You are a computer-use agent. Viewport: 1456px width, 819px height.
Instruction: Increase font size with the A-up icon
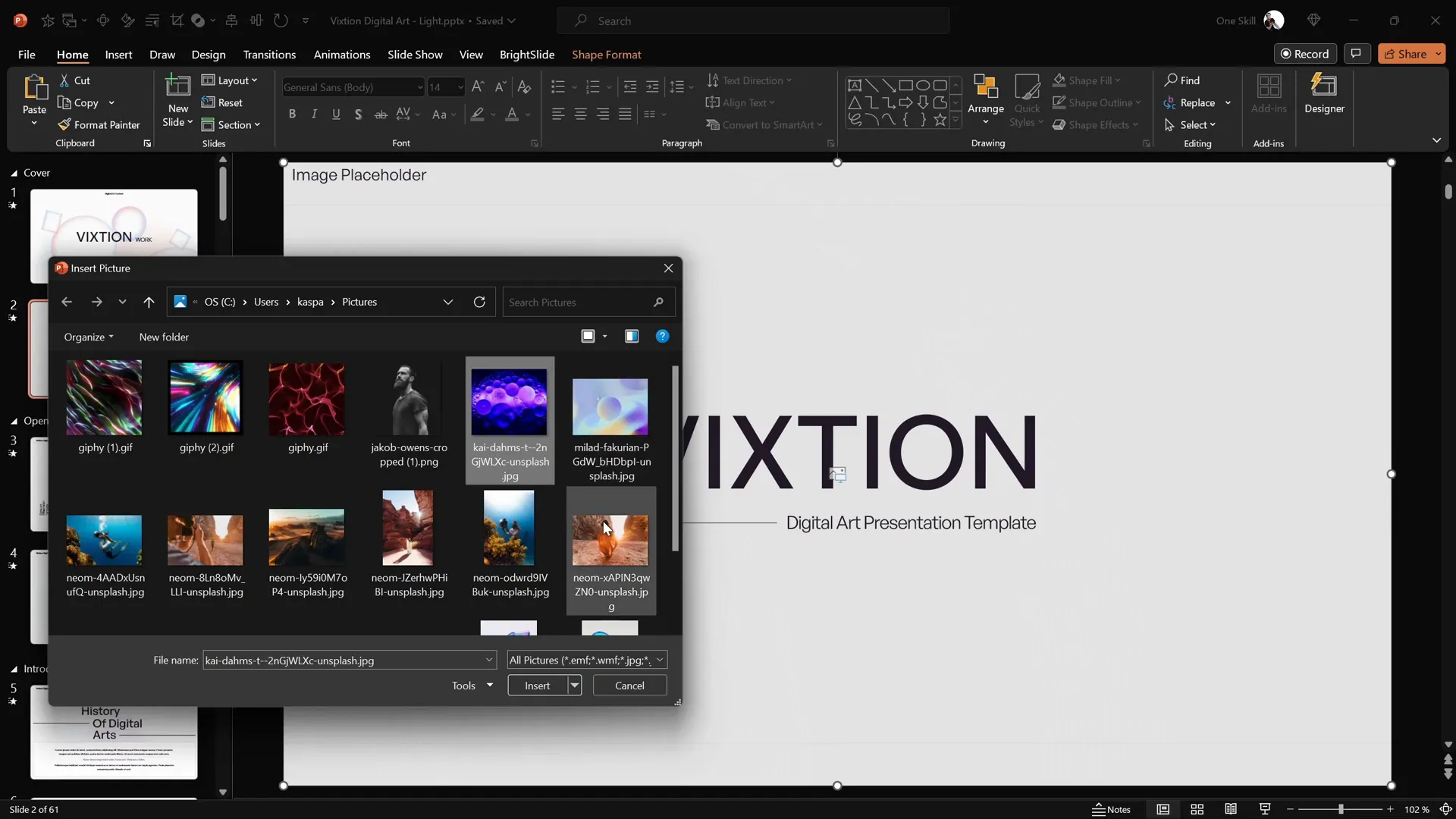point(478,87)
